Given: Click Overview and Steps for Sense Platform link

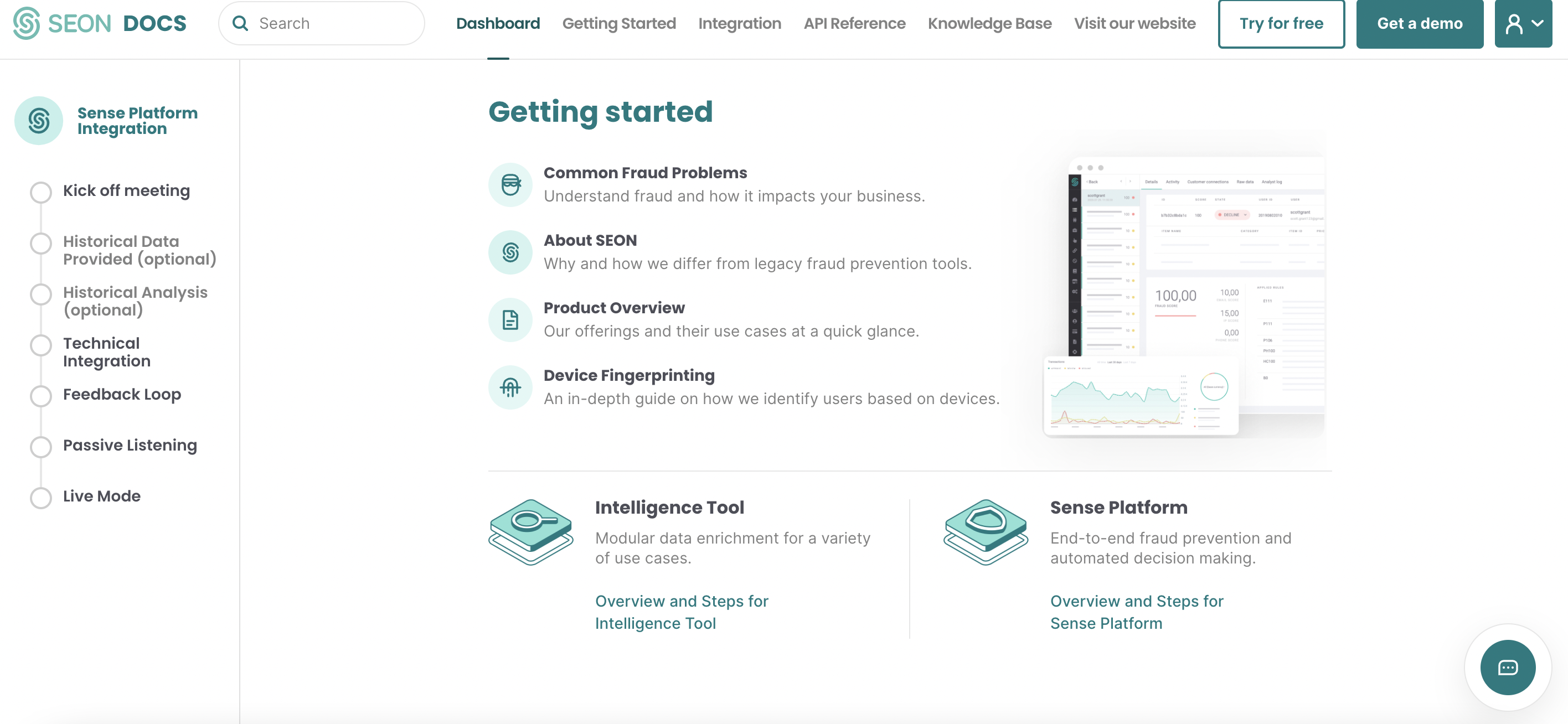Looking at the screenshot, I should pos(1137,612).
